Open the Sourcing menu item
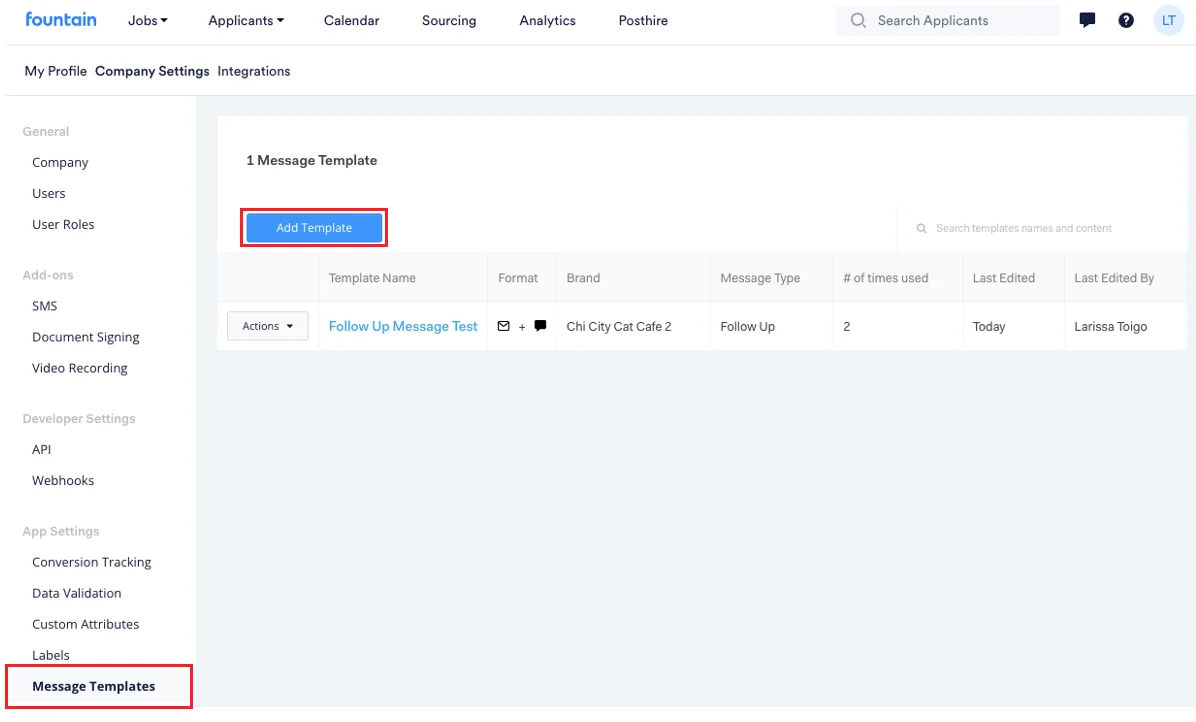The height and width of the screenshot is (722, 1196). [x=449, y=21]
